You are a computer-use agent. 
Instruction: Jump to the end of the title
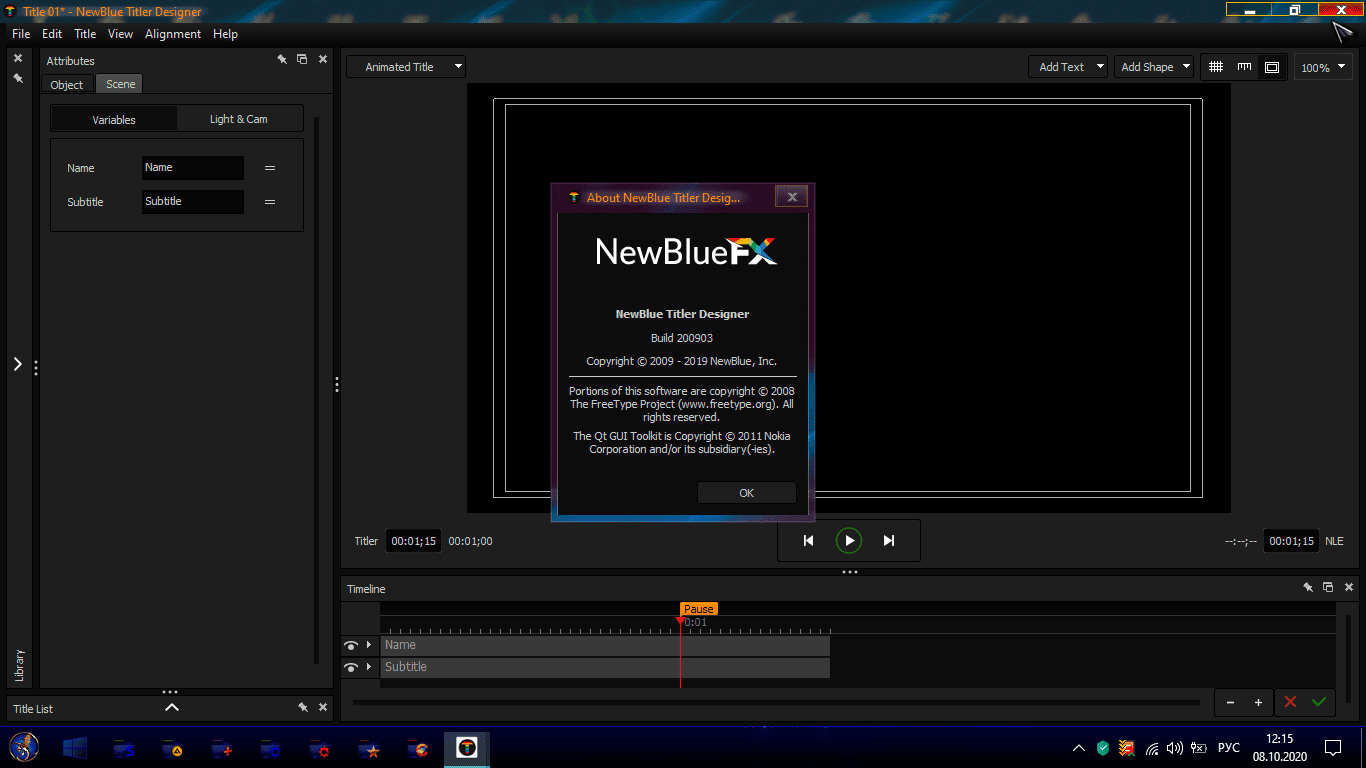889,541
